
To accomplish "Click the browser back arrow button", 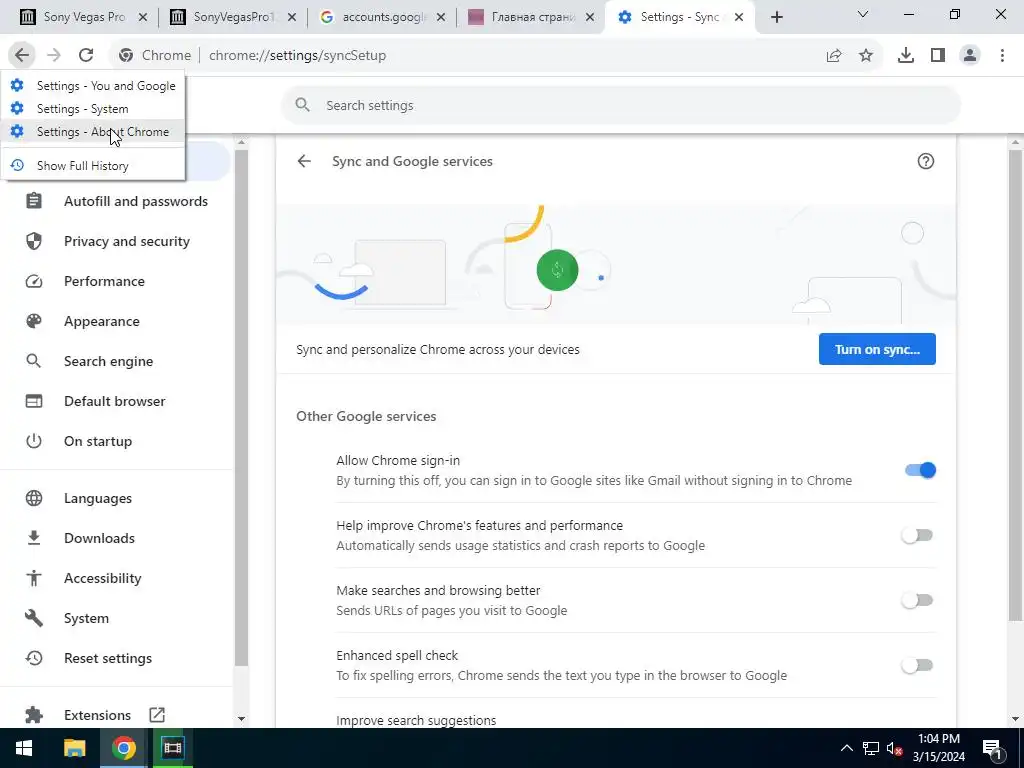I will click(22, 56).
